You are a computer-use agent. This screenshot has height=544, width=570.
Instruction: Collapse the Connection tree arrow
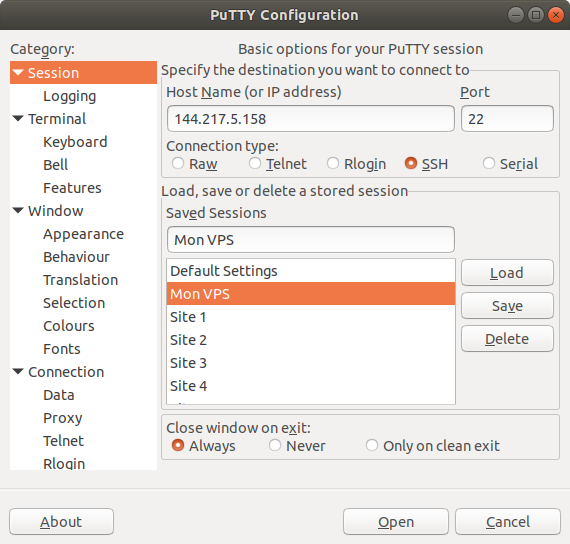[18, 372]
